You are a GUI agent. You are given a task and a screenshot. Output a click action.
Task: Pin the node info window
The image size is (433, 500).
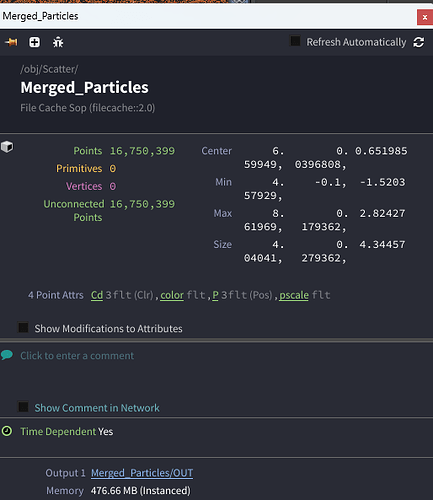(11, 42)
